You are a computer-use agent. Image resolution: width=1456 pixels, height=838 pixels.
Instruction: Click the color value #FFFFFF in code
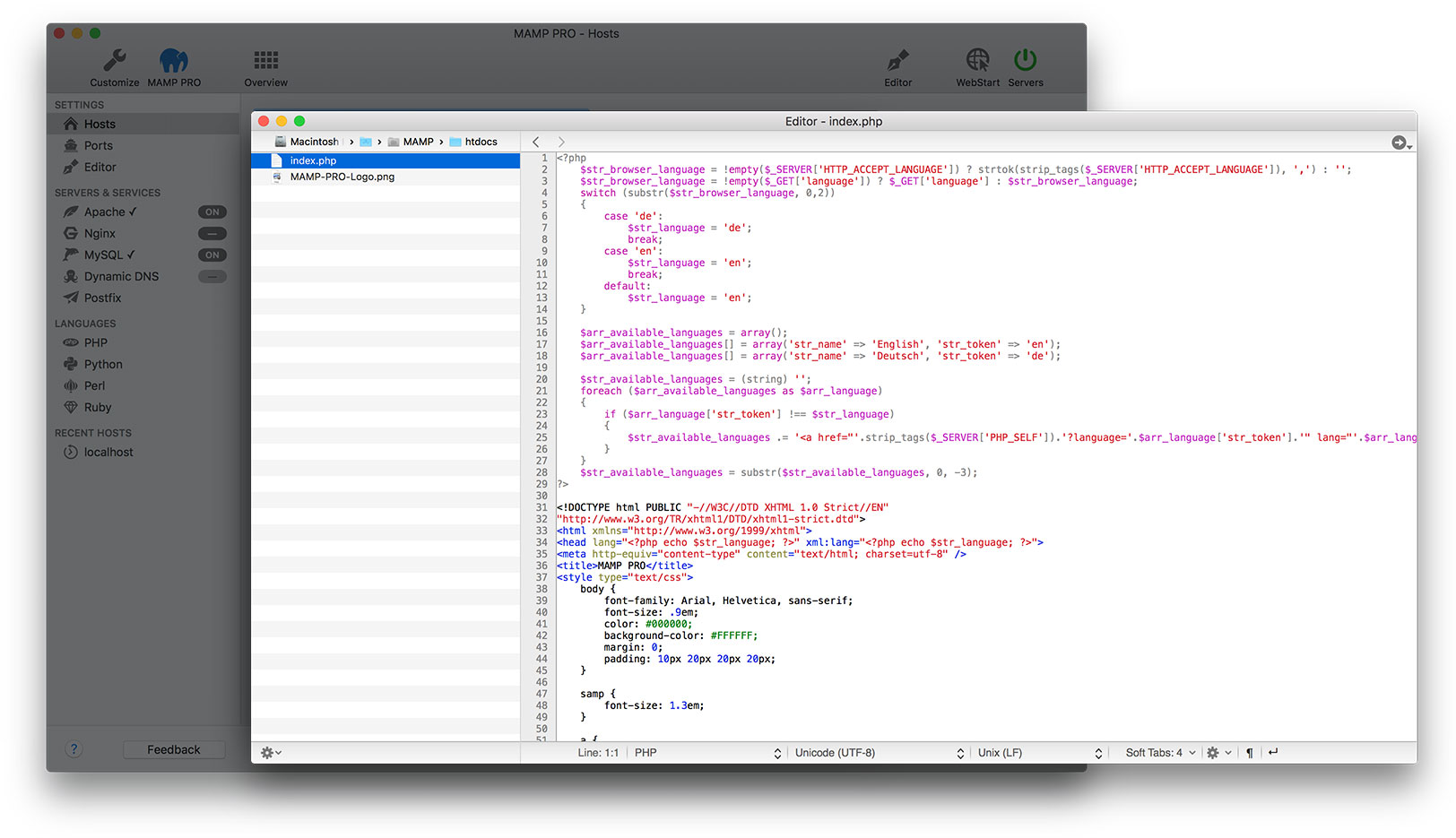click(732, 635)
